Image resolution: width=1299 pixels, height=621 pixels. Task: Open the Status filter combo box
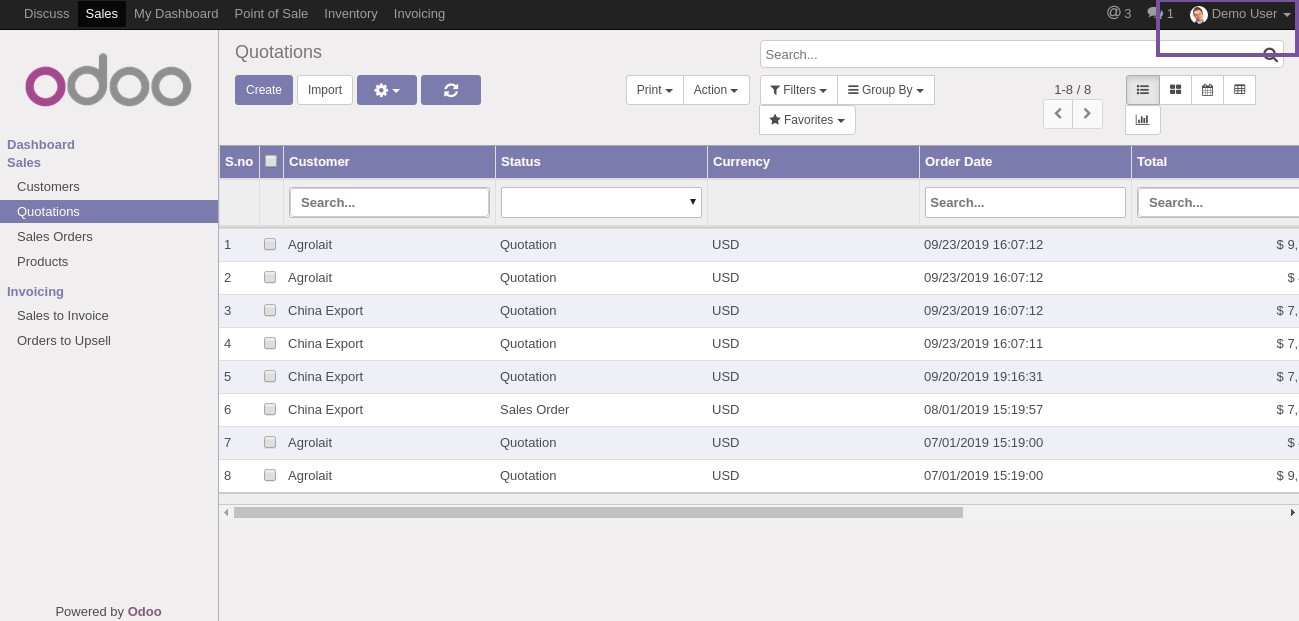point(601,202)
